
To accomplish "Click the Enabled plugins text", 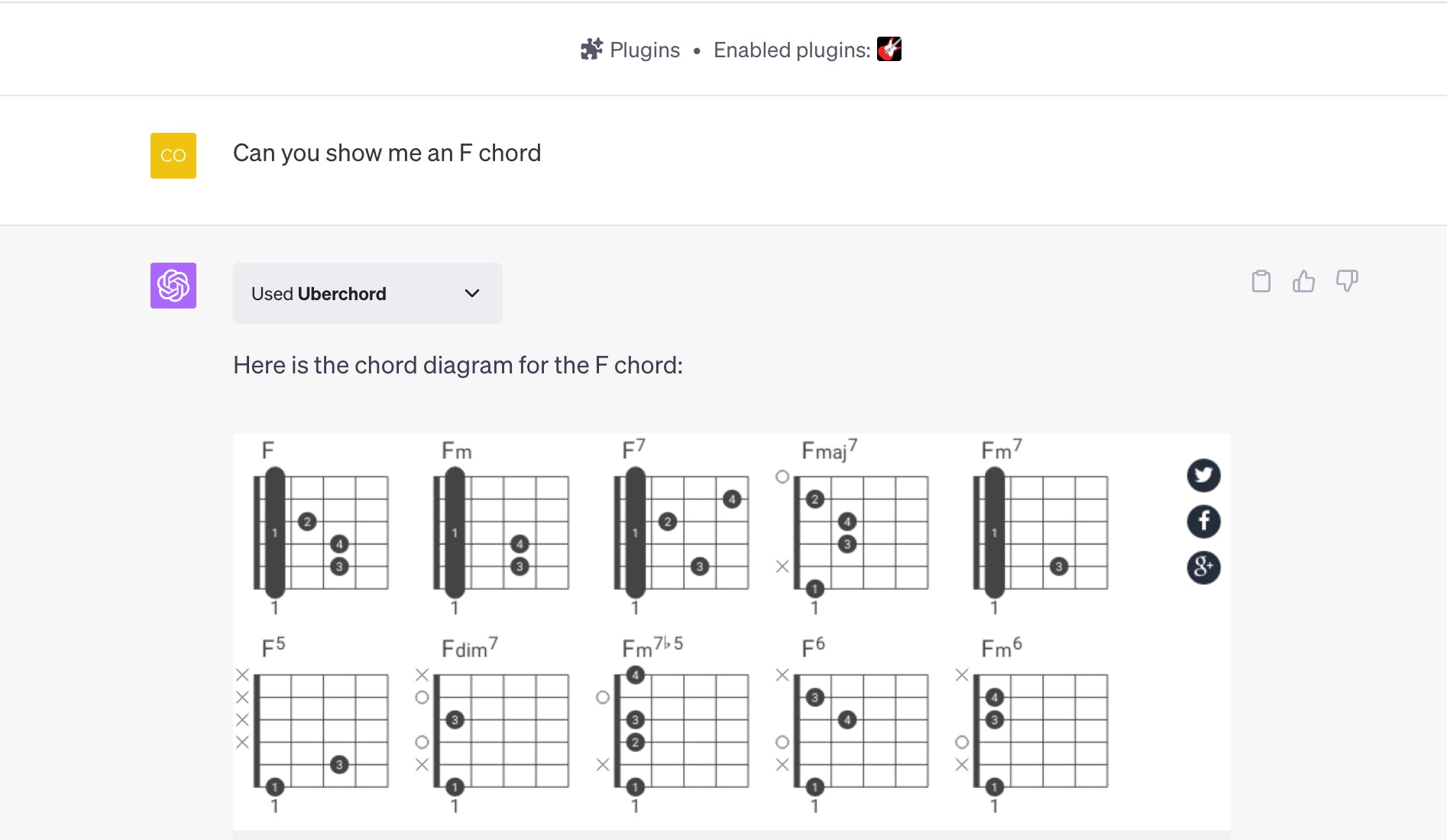I will click(x=791, y=50).
